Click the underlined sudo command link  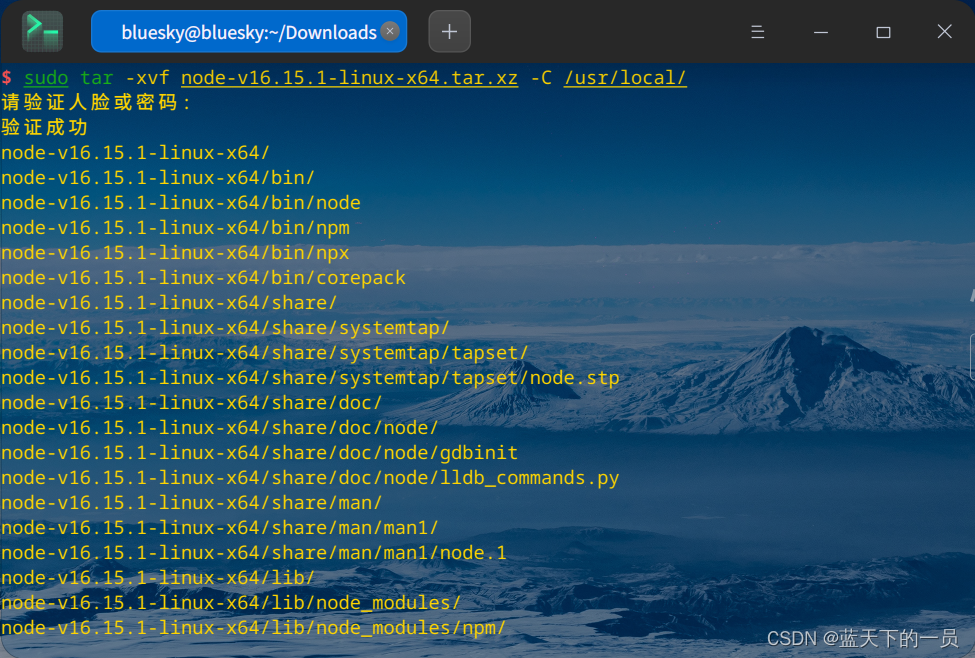click(x=46, y=77)
